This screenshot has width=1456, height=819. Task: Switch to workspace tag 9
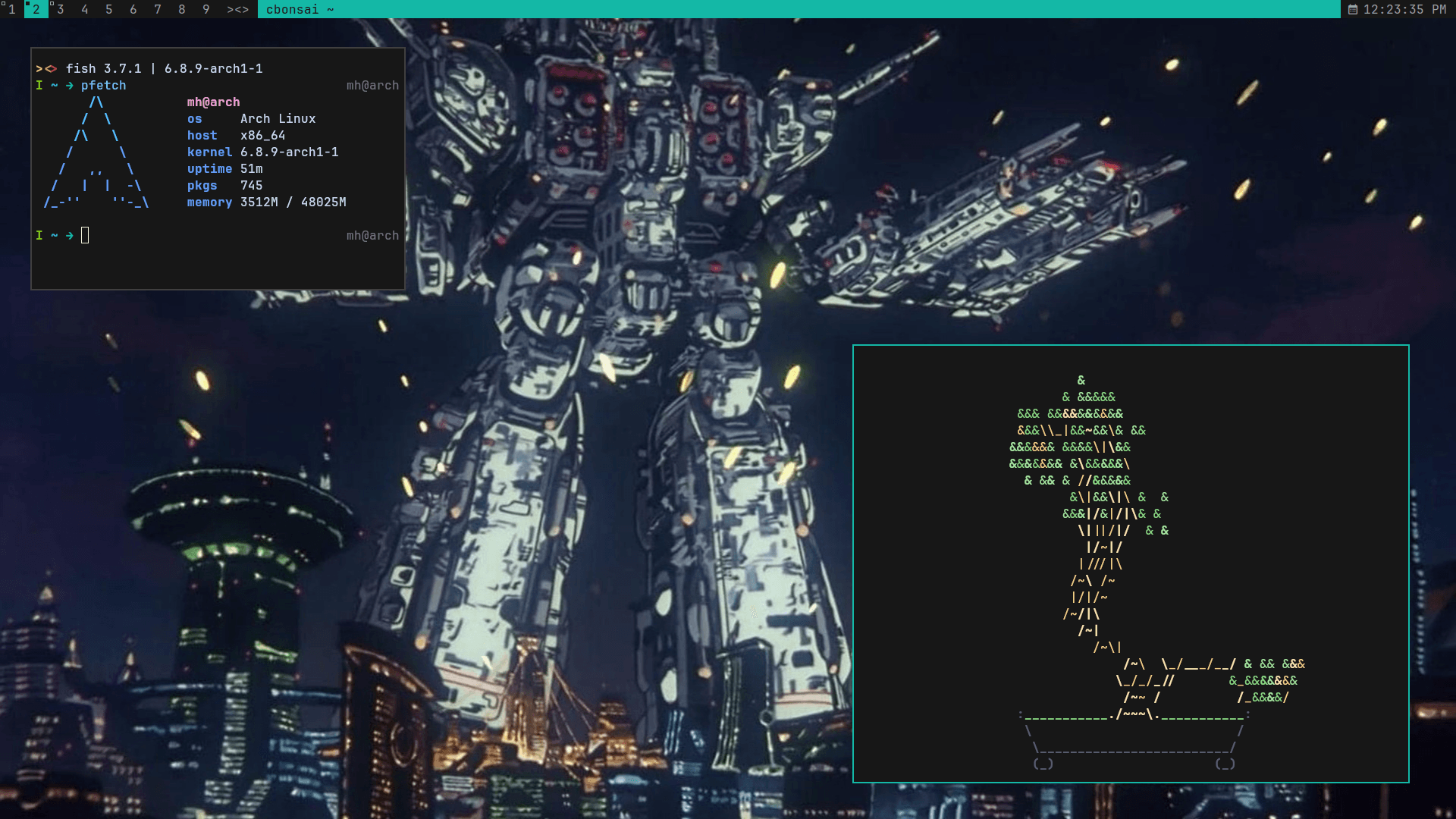tap(206, 9)
